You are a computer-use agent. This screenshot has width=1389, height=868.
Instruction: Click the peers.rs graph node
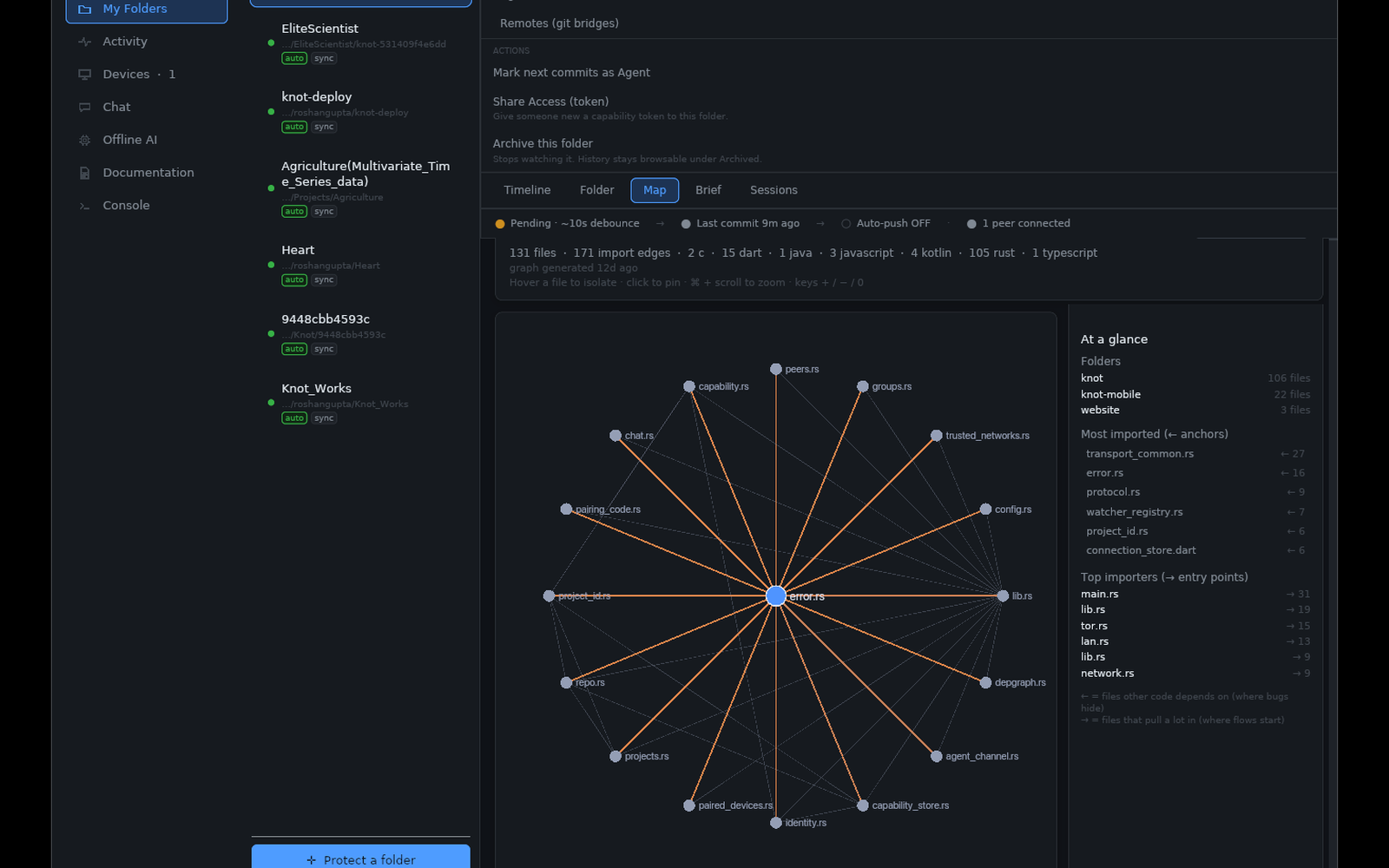776,369
